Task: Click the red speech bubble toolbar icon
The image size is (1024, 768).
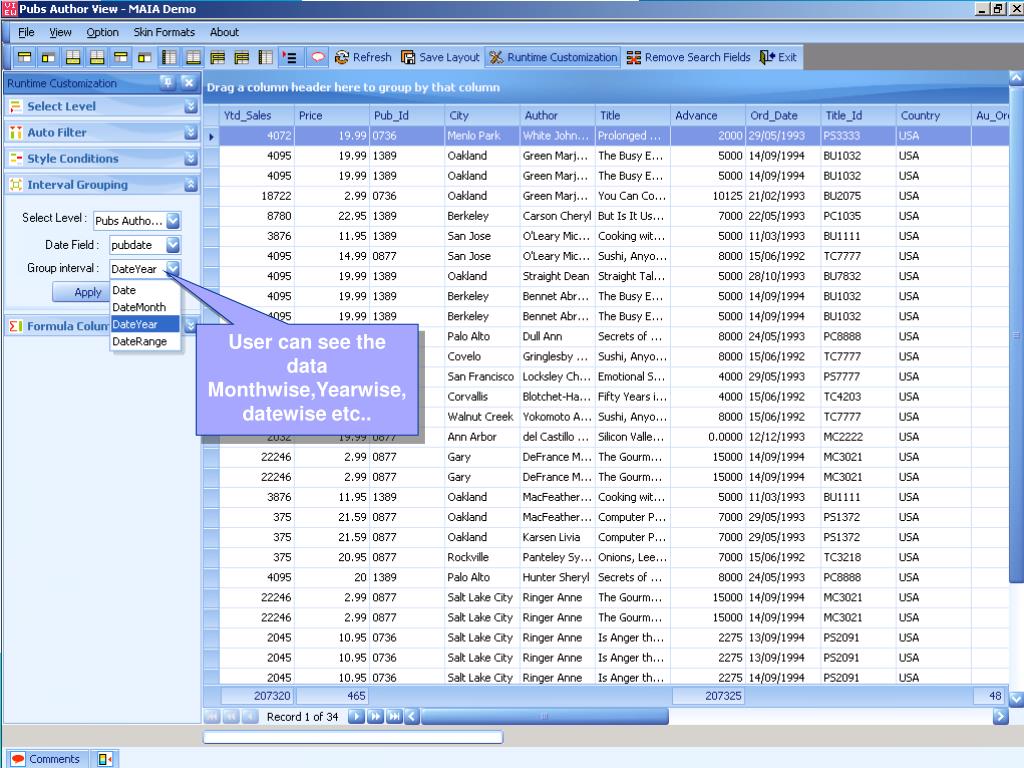Action: coord(319,57)
